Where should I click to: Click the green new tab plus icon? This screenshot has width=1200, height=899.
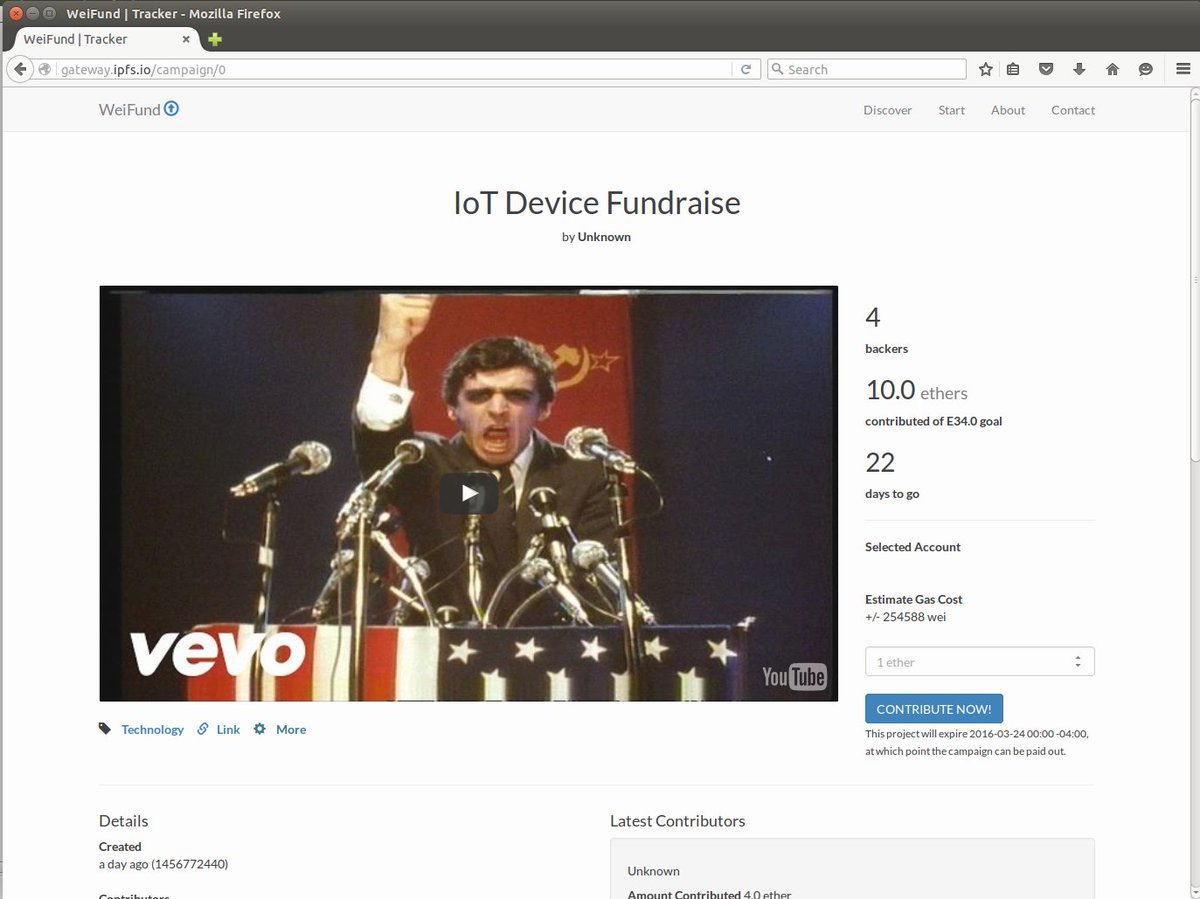215,39
